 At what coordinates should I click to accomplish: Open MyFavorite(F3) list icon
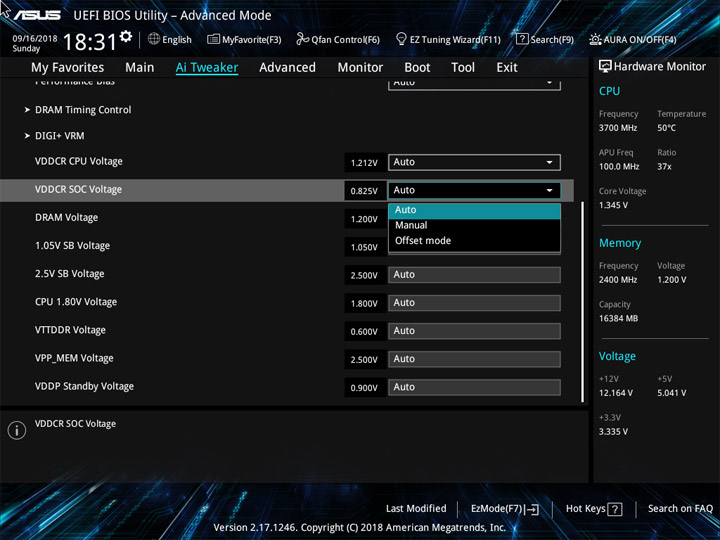(x=213, y=39)
